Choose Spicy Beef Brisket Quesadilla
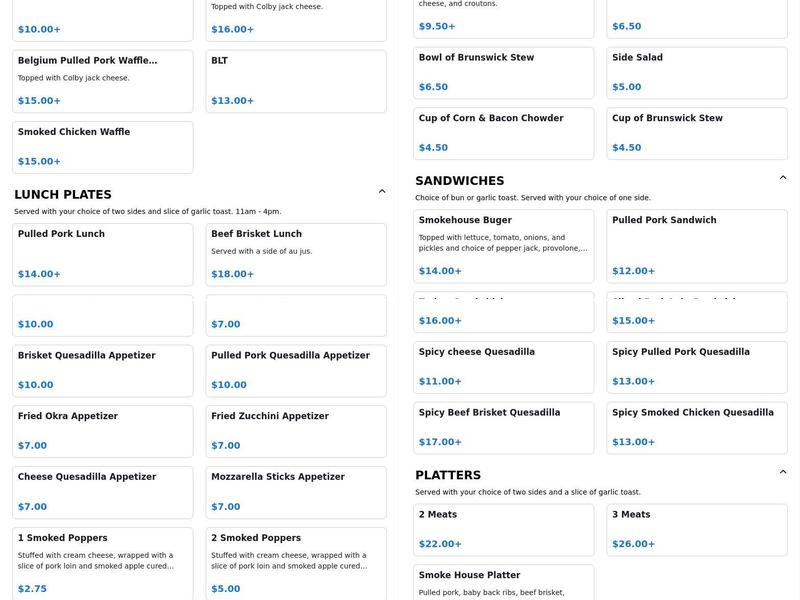Screen dimensions: 800x600 (503, 427)
